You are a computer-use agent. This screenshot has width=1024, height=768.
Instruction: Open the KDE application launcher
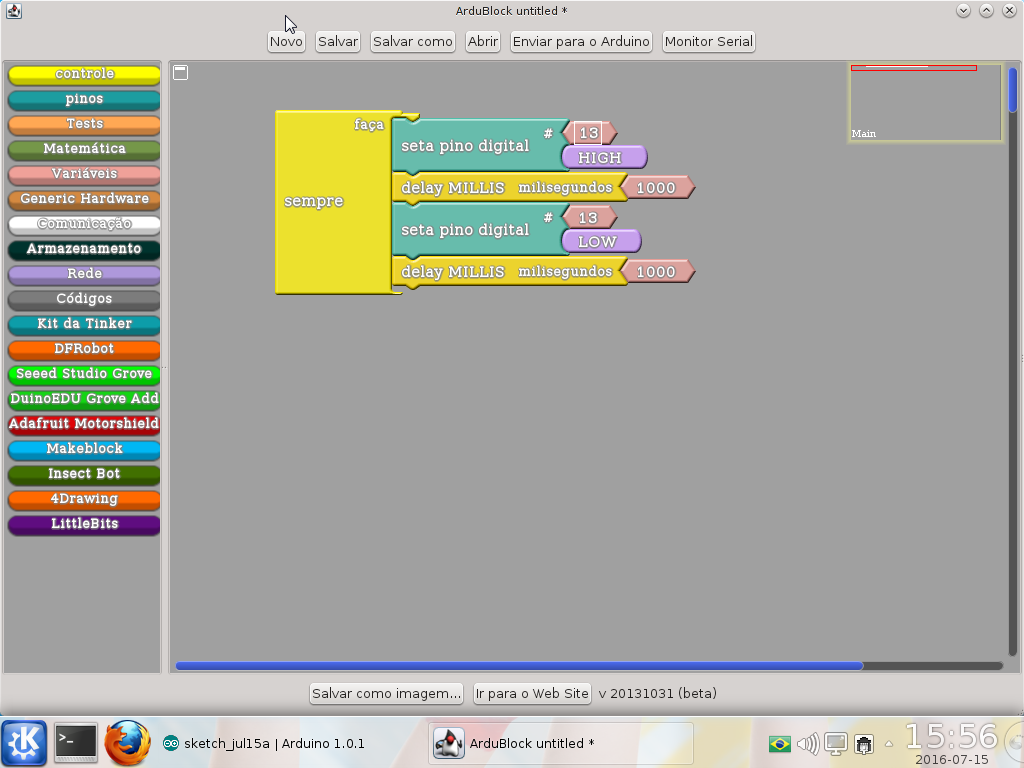point(24,743)
